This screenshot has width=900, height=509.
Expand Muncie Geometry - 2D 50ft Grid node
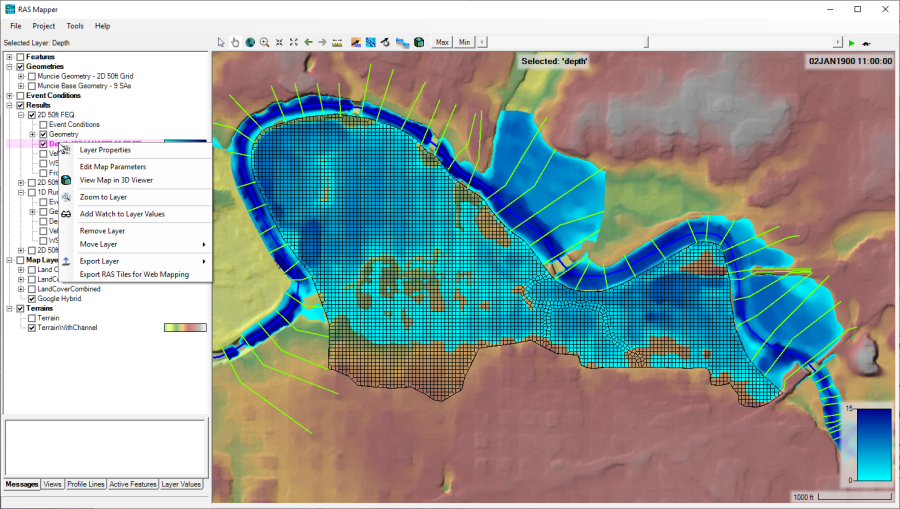21,76
